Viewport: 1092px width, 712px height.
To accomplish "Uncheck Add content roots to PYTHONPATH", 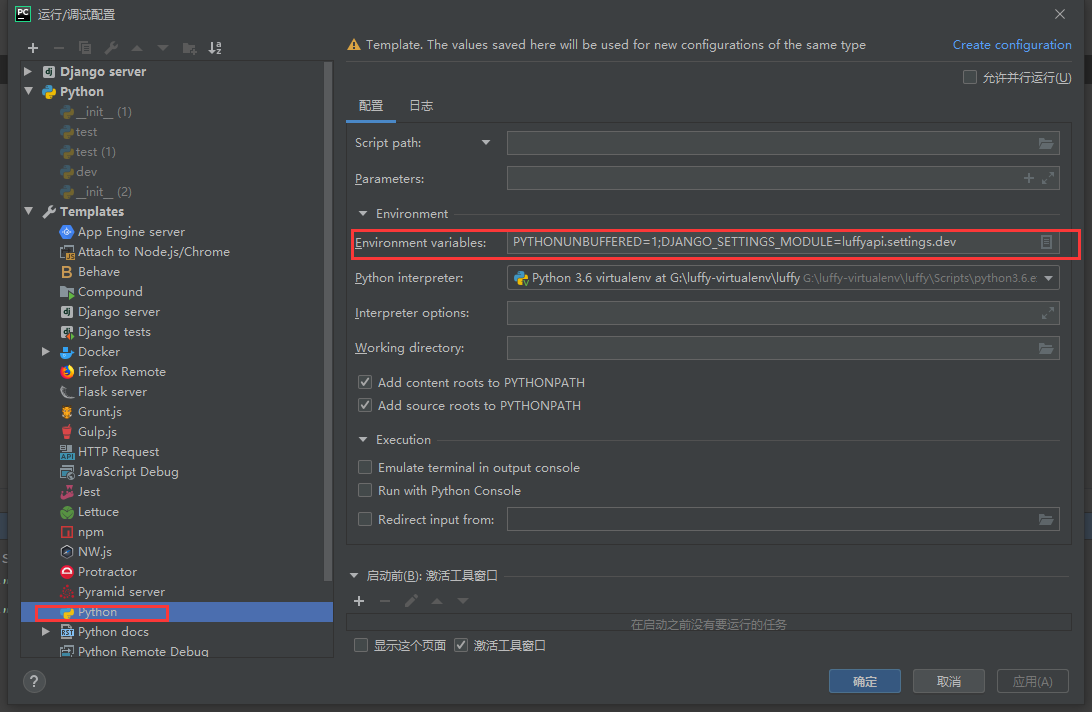I will tap(365, 382).
